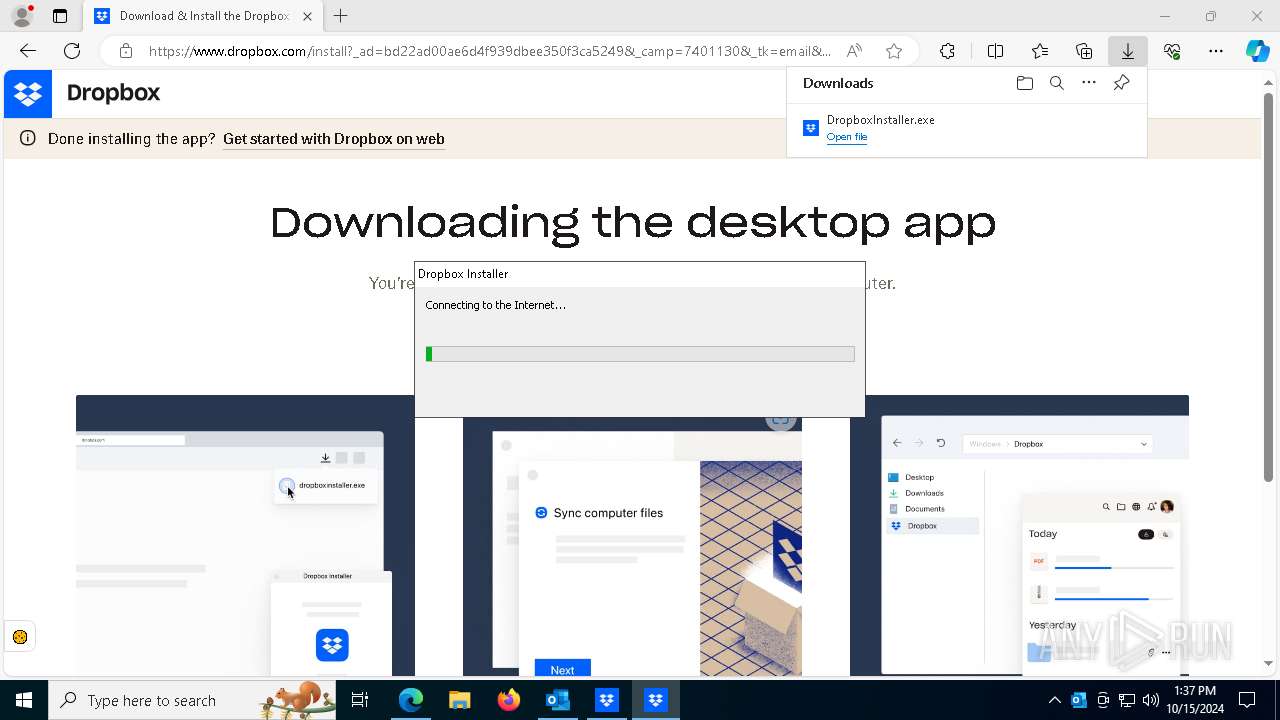This screenshot has height=720, width=1280.
Task: Click the Dropbox wordmark text
Action: (x=114, y=93)
